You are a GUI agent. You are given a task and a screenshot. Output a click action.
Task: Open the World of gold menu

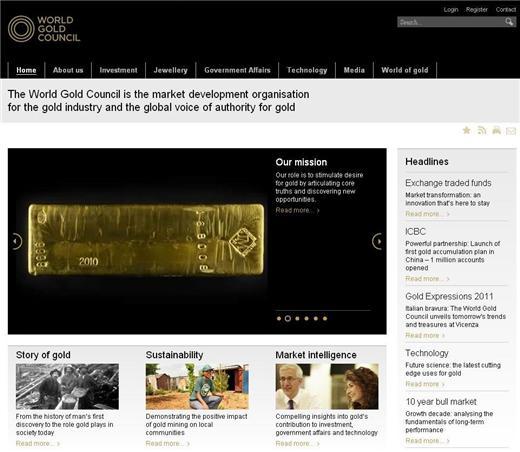405,70
